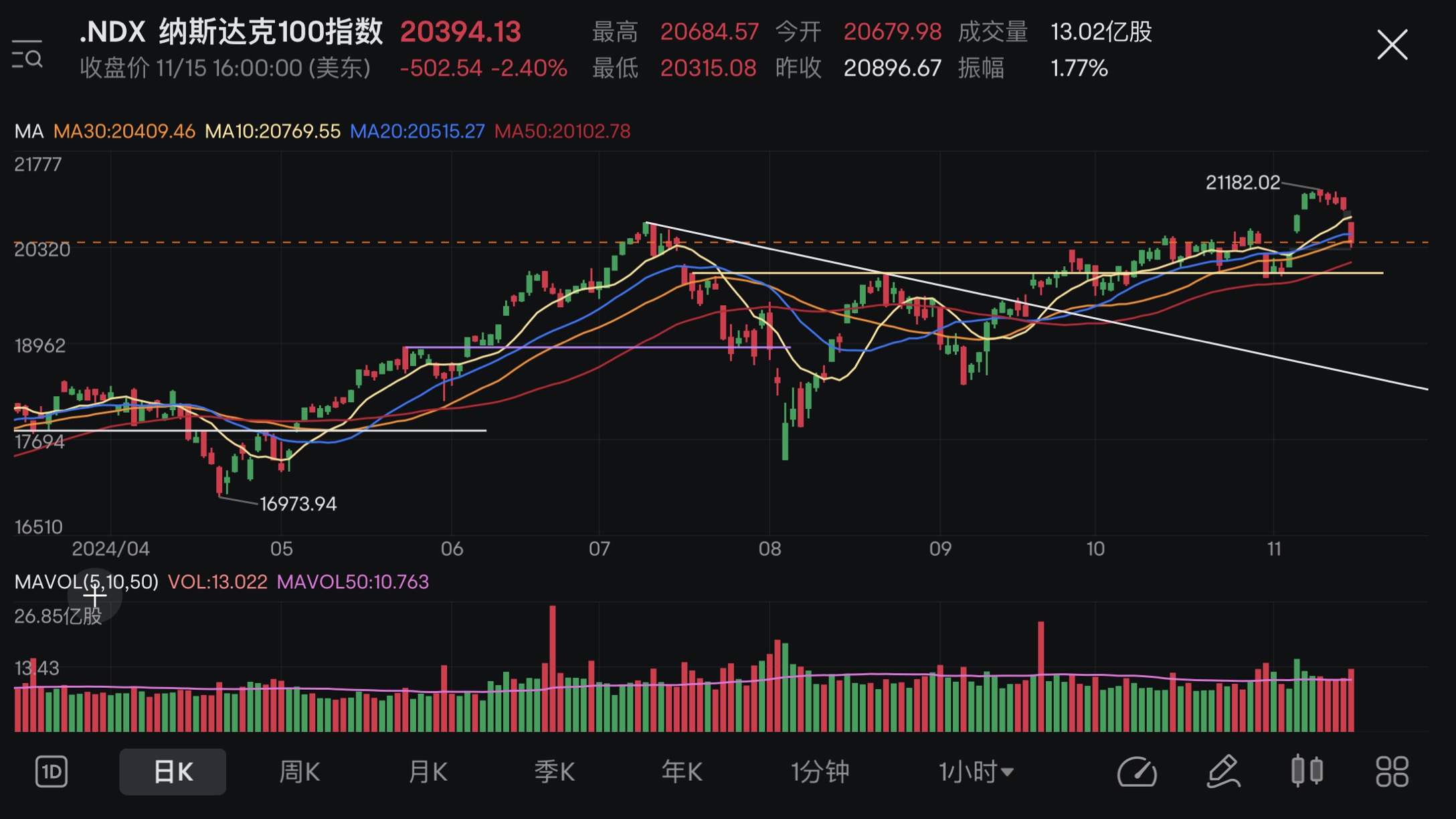Image resolution: width=1456 pixels, height=819 pixels.
Task: Select the MA50:20102.78 legend value
Action: click(563, 131)
